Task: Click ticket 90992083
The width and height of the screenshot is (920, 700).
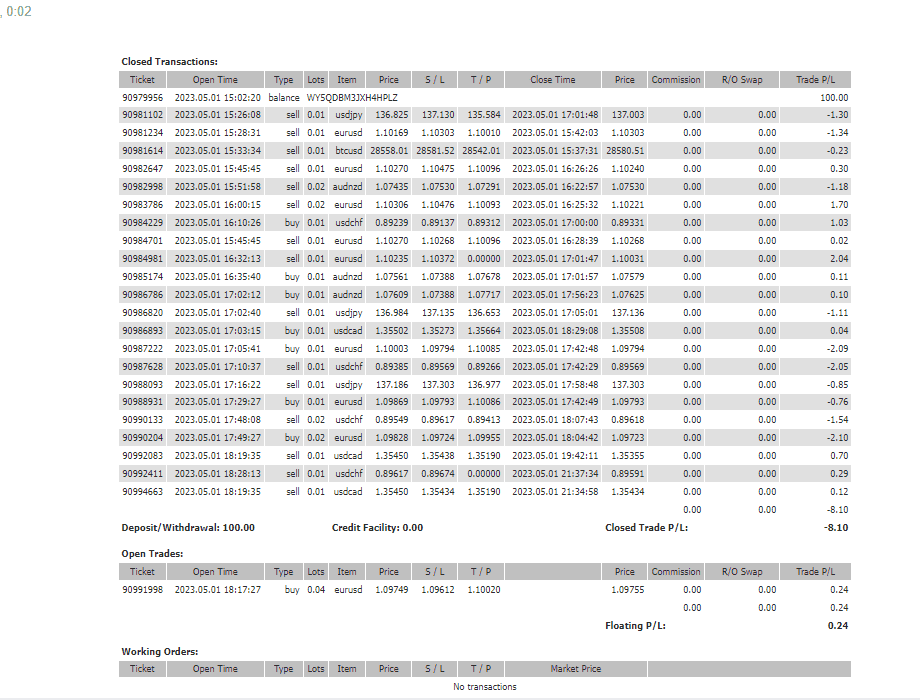Action: coord(143,456)
